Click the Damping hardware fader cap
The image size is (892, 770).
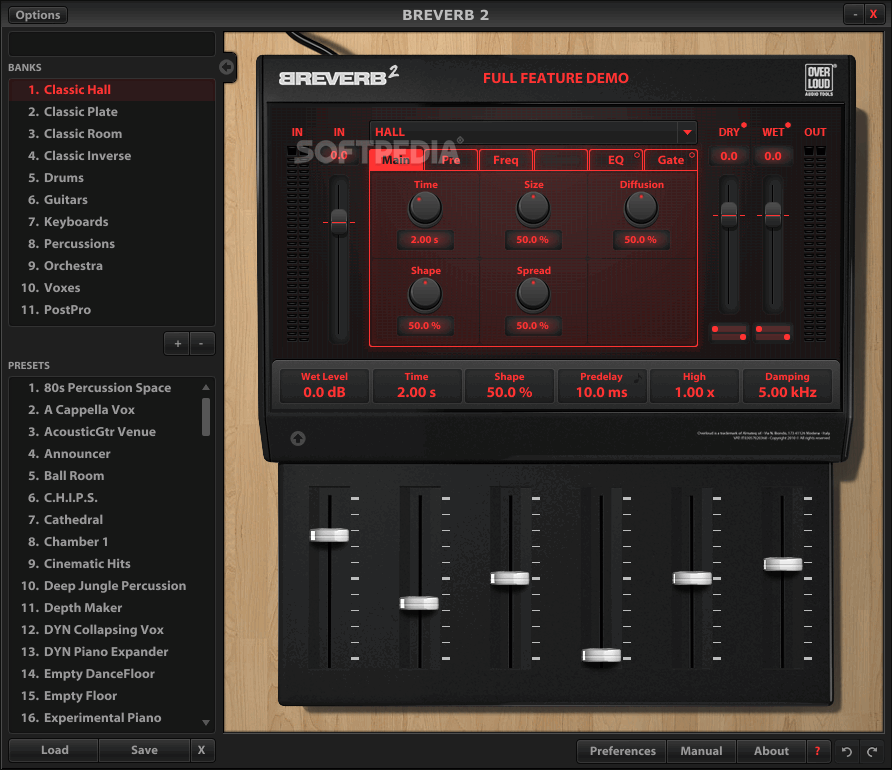783,564
